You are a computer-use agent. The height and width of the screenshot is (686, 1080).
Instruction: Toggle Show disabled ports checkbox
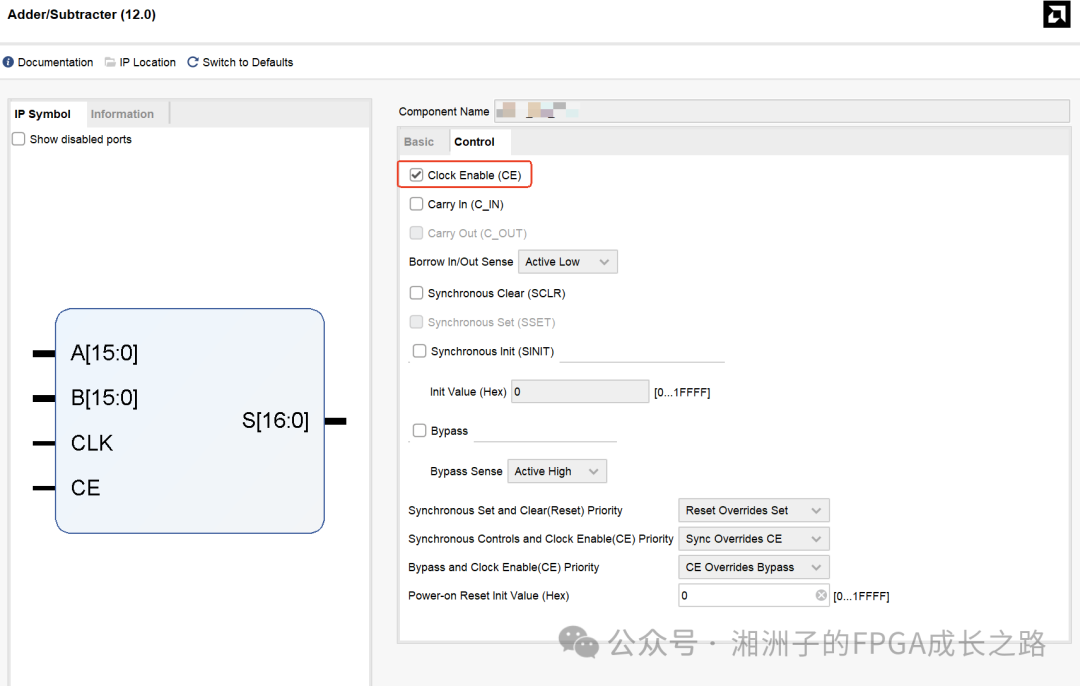click(x=19, y=139)
